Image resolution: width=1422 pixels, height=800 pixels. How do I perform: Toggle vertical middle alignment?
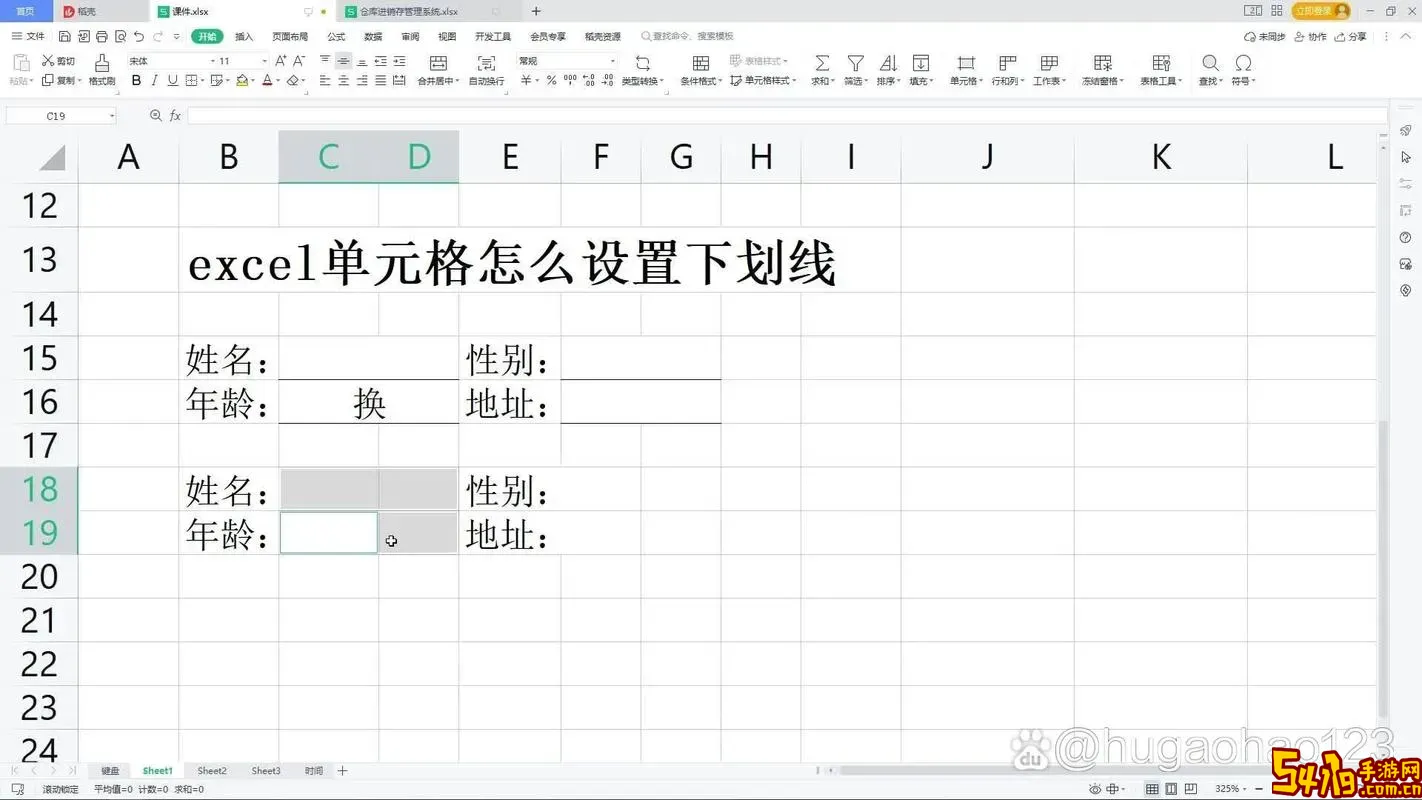point(343,61)
